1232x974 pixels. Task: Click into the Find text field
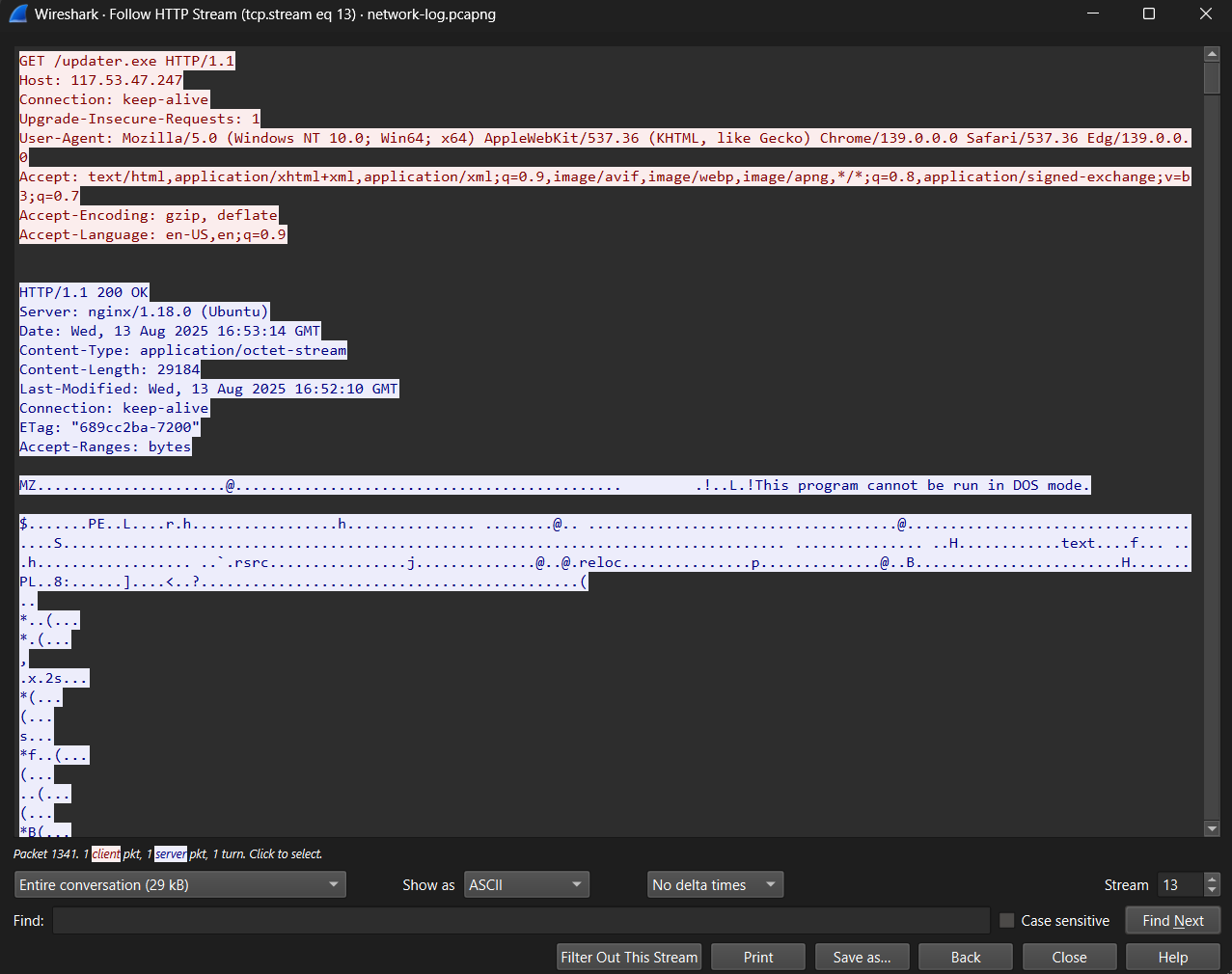pos(521,921)
